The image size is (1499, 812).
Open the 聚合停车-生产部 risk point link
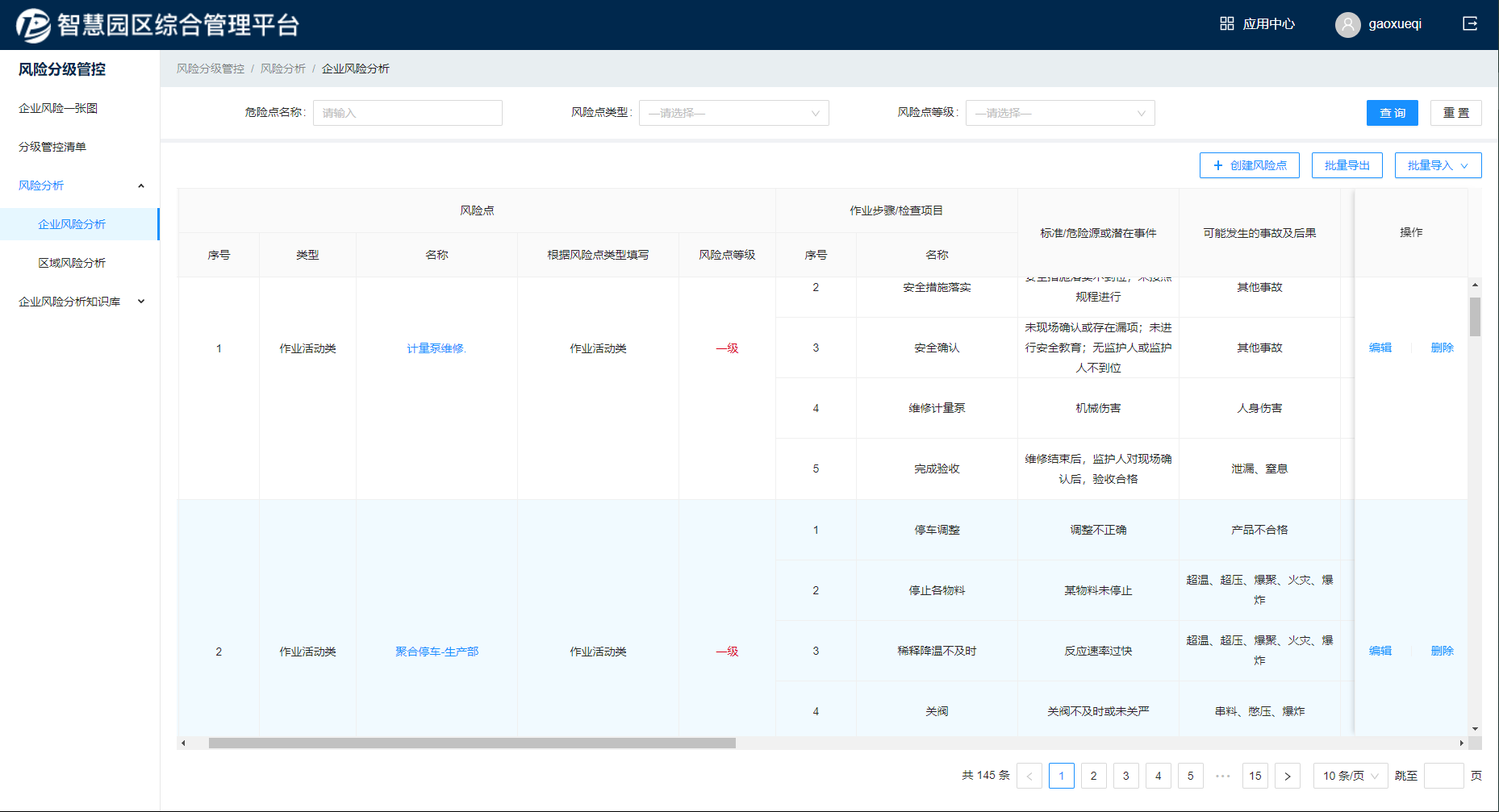coord(436,652)
